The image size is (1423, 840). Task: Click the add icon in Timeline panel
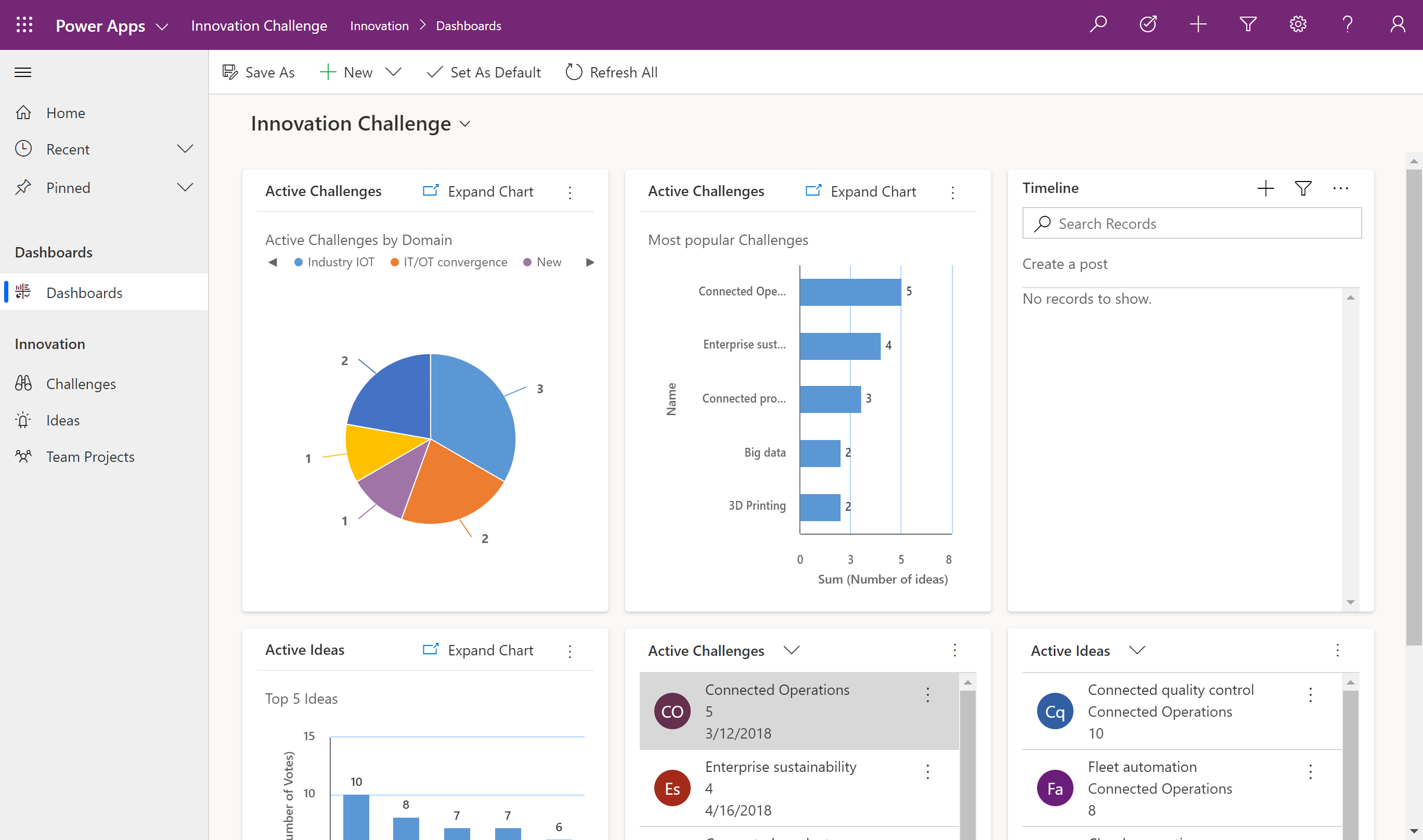pyautogui.click(x=1264, y=188)
